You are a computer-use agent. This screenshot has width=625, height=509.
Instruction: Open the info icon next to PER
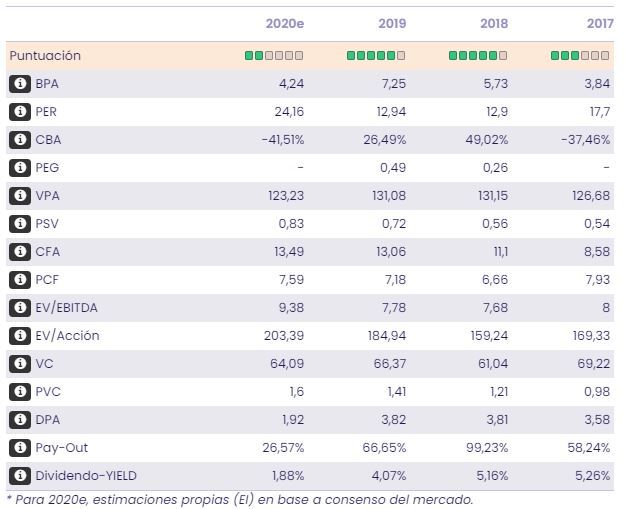pos(19,112)
